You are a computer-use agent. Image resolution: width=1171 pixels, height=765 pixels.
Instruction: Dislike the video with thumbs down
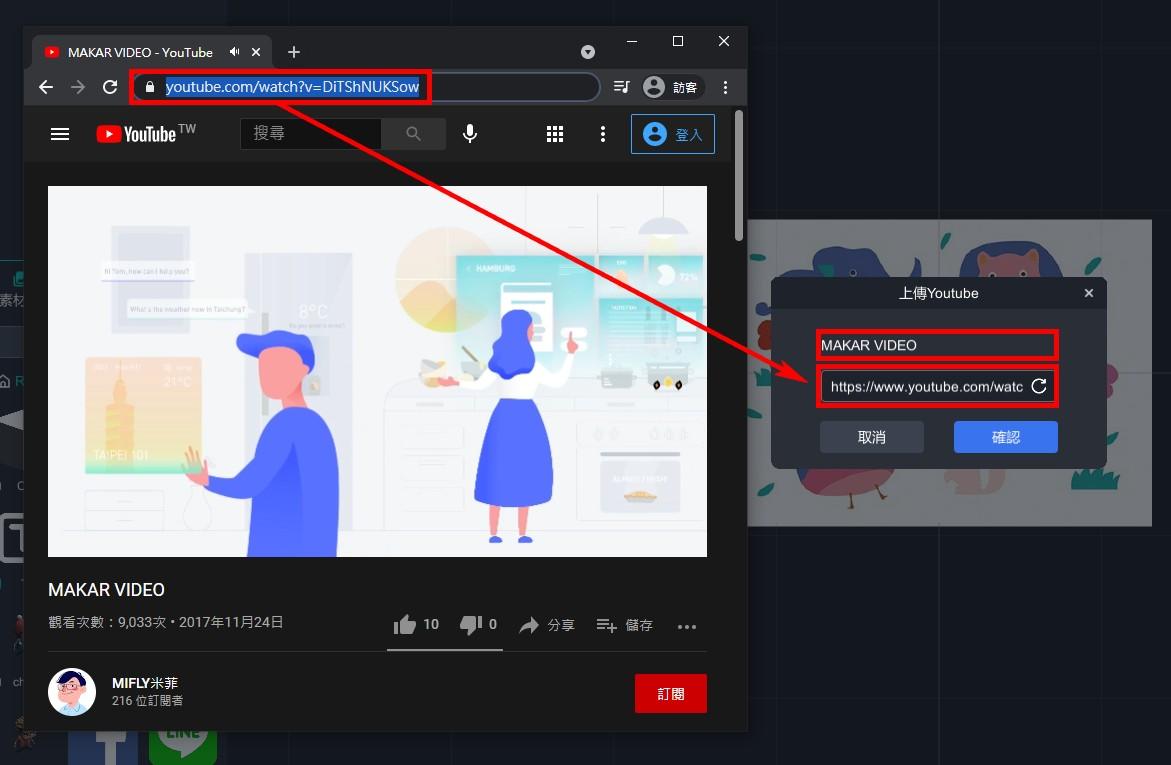pos(478,625)
